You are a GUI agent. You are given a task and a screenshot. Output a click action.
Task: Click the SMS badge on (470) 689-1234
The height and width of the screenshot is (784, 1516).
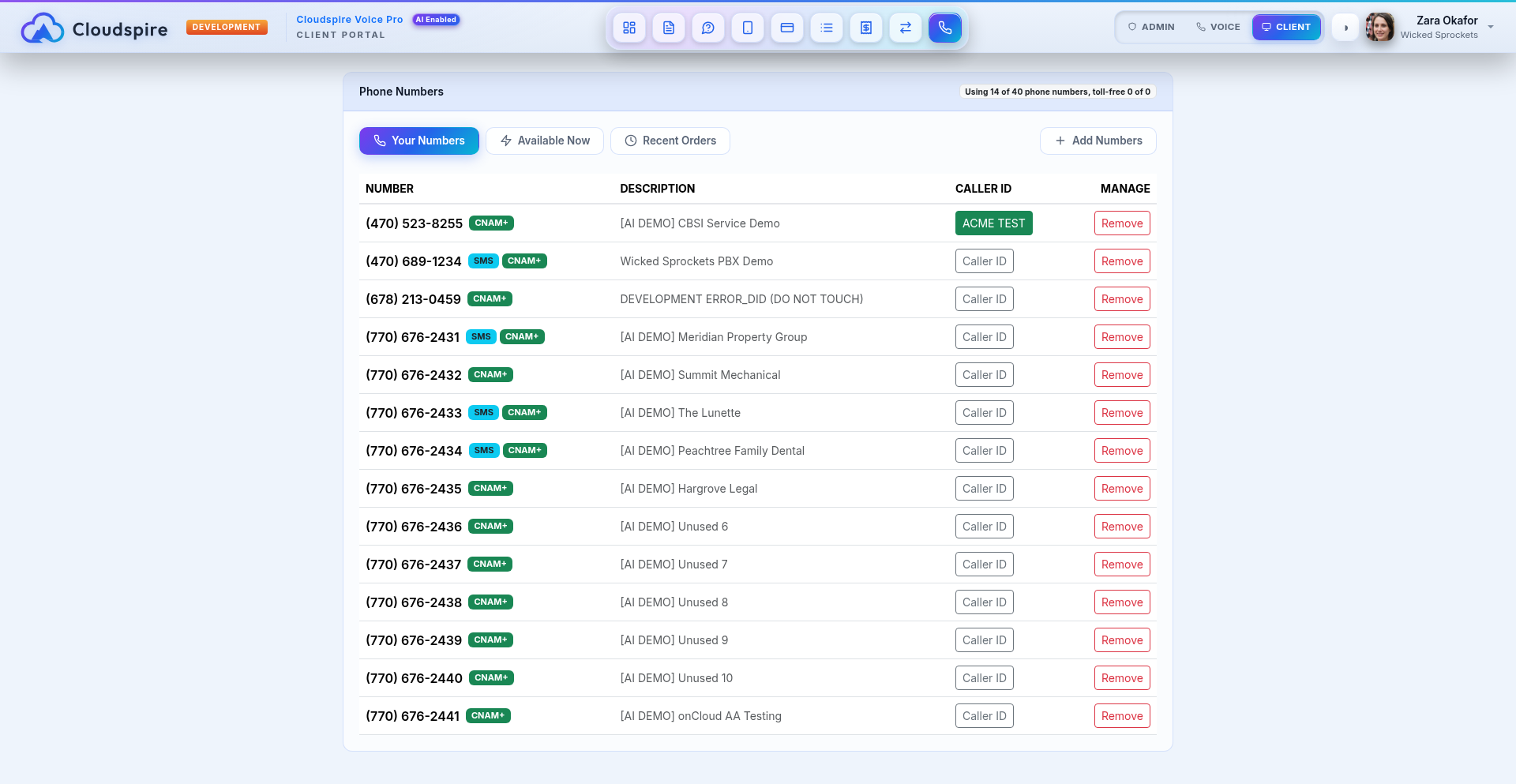tap(483, 261)
